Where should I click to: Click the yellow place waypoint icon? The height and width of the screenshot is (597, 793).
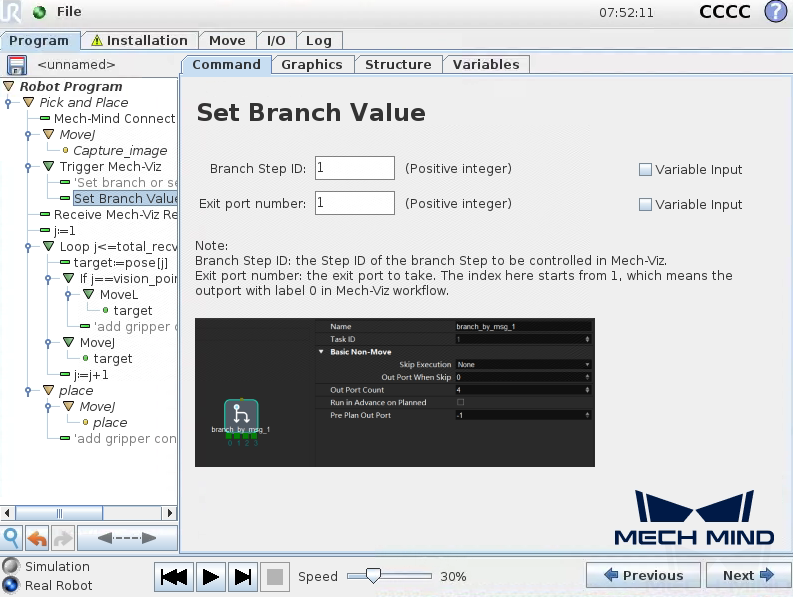tap(85, 422)
